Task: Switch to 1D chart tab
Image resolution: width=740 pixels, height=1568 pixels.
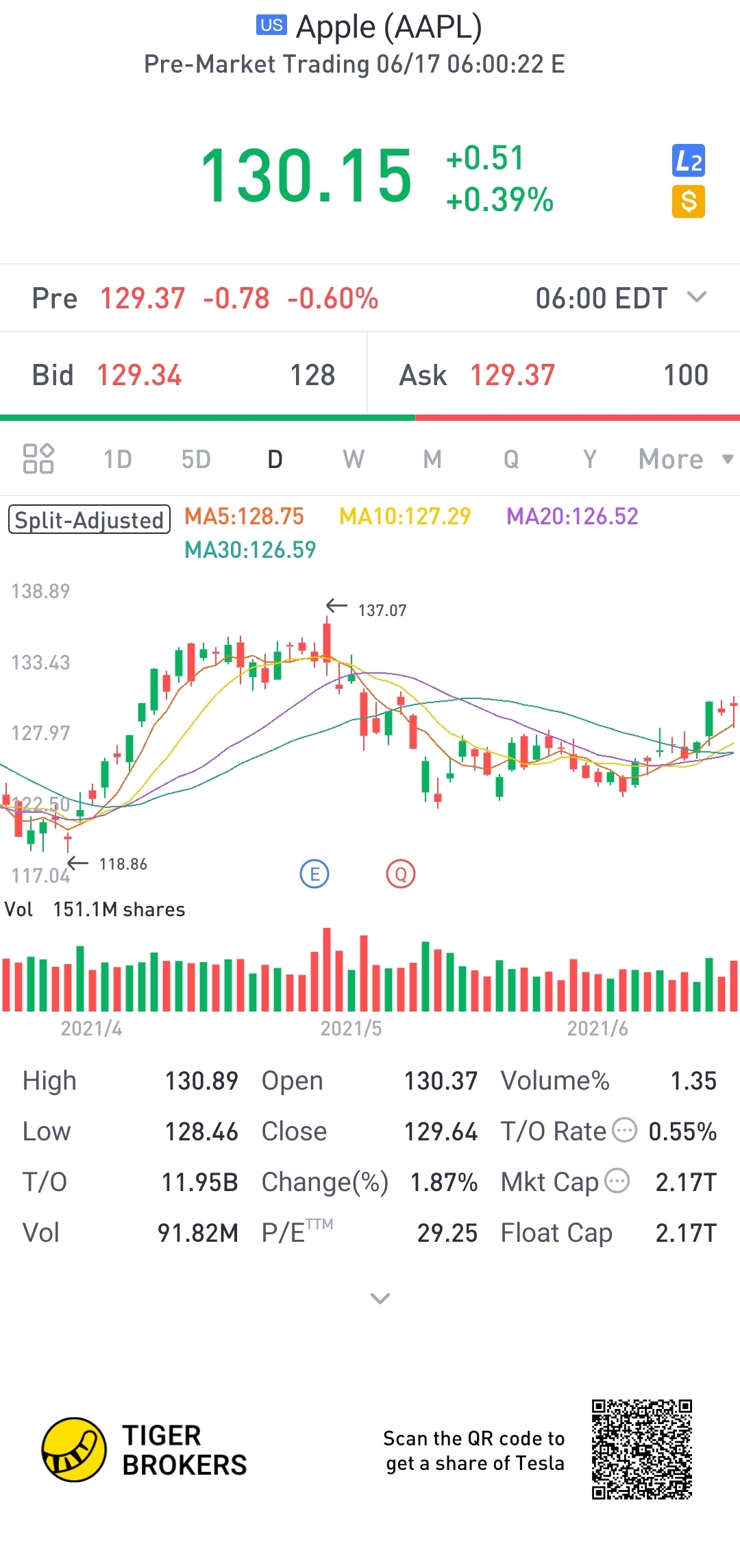Action: (118, 459)
